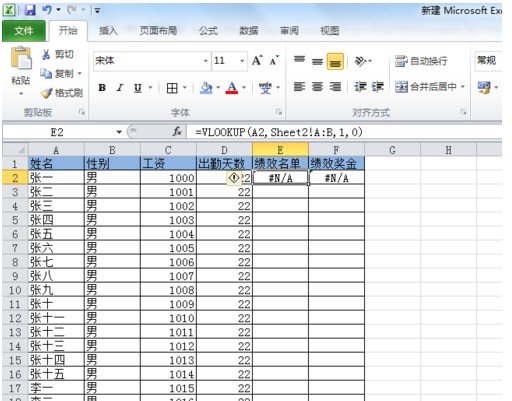Toggle align text right
This screenshot has width=512, height=401.
(x=335, y=87)
